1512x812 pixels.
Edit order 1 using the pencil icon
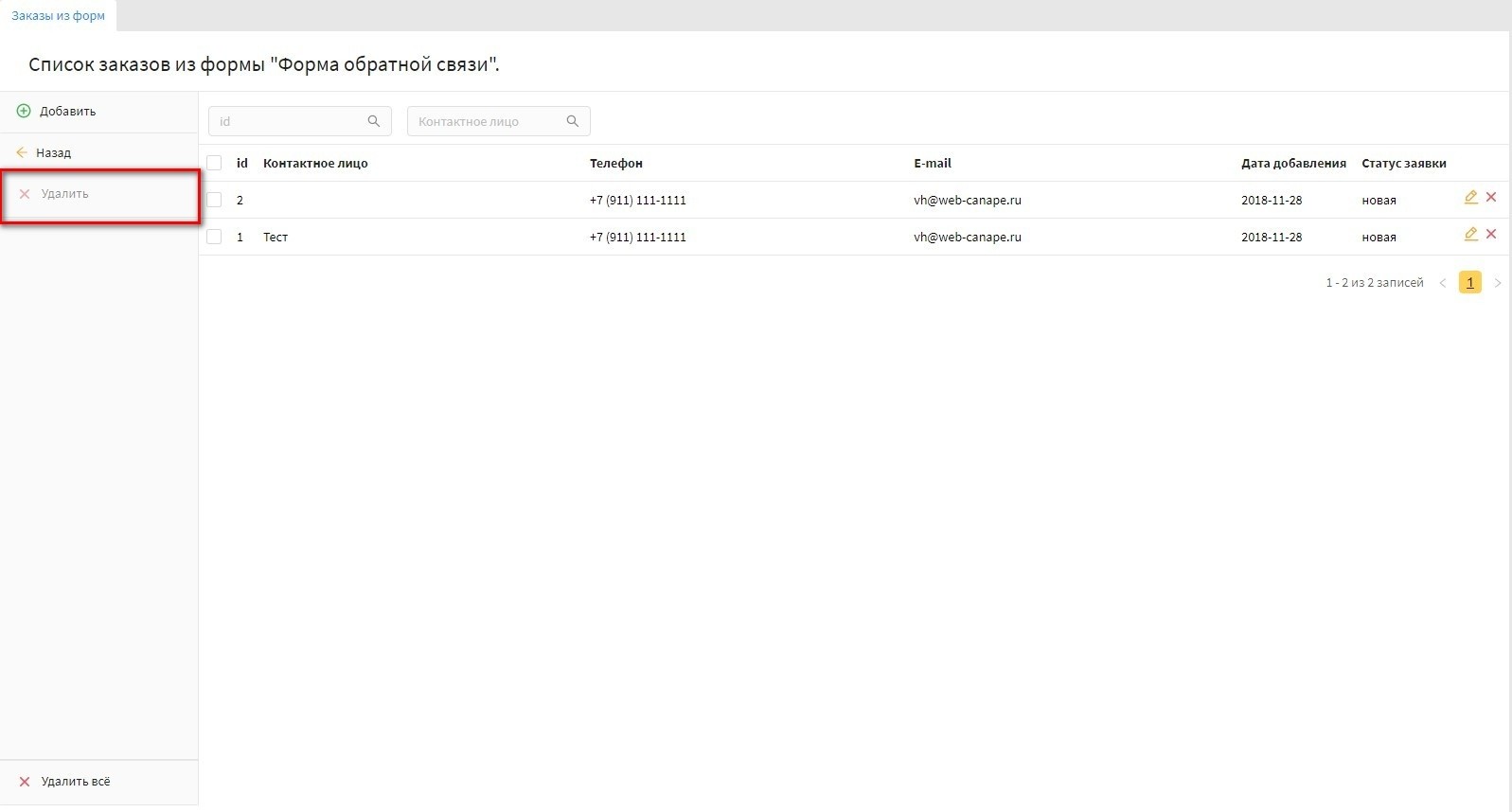click(x=1470, y=235)
